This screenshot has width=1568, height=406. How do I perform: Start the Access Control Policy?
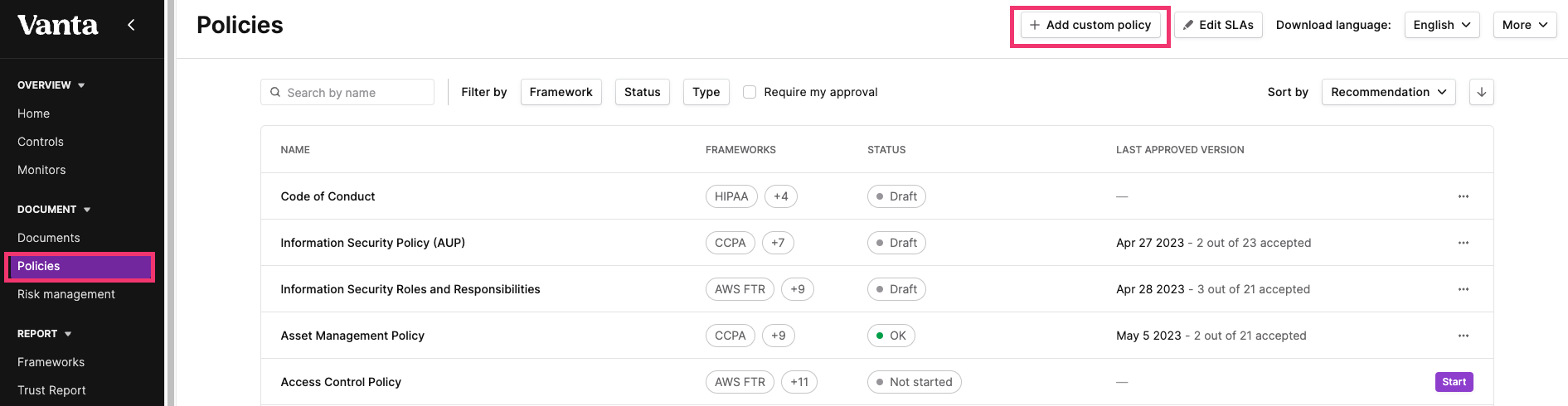point(1454,382)
